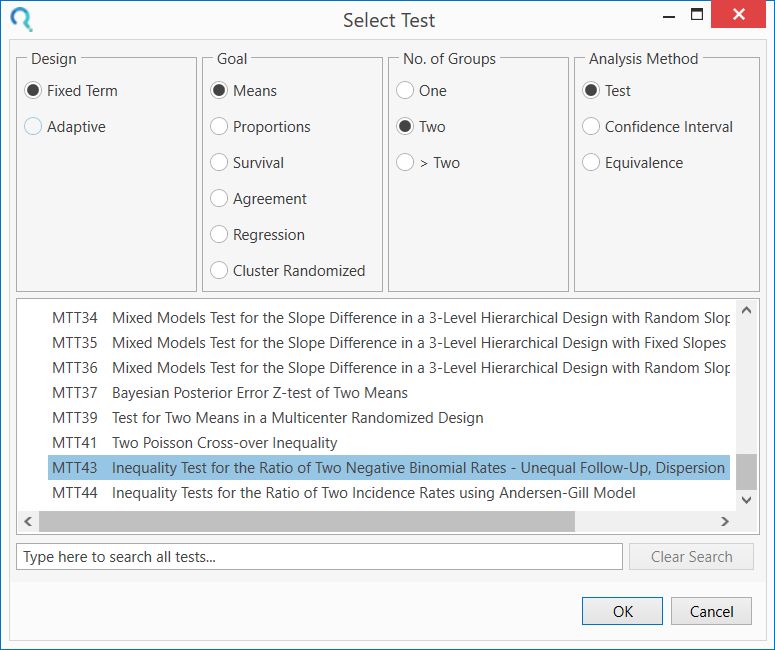Click the horizontal scroll right arrow

pos(725,521)
